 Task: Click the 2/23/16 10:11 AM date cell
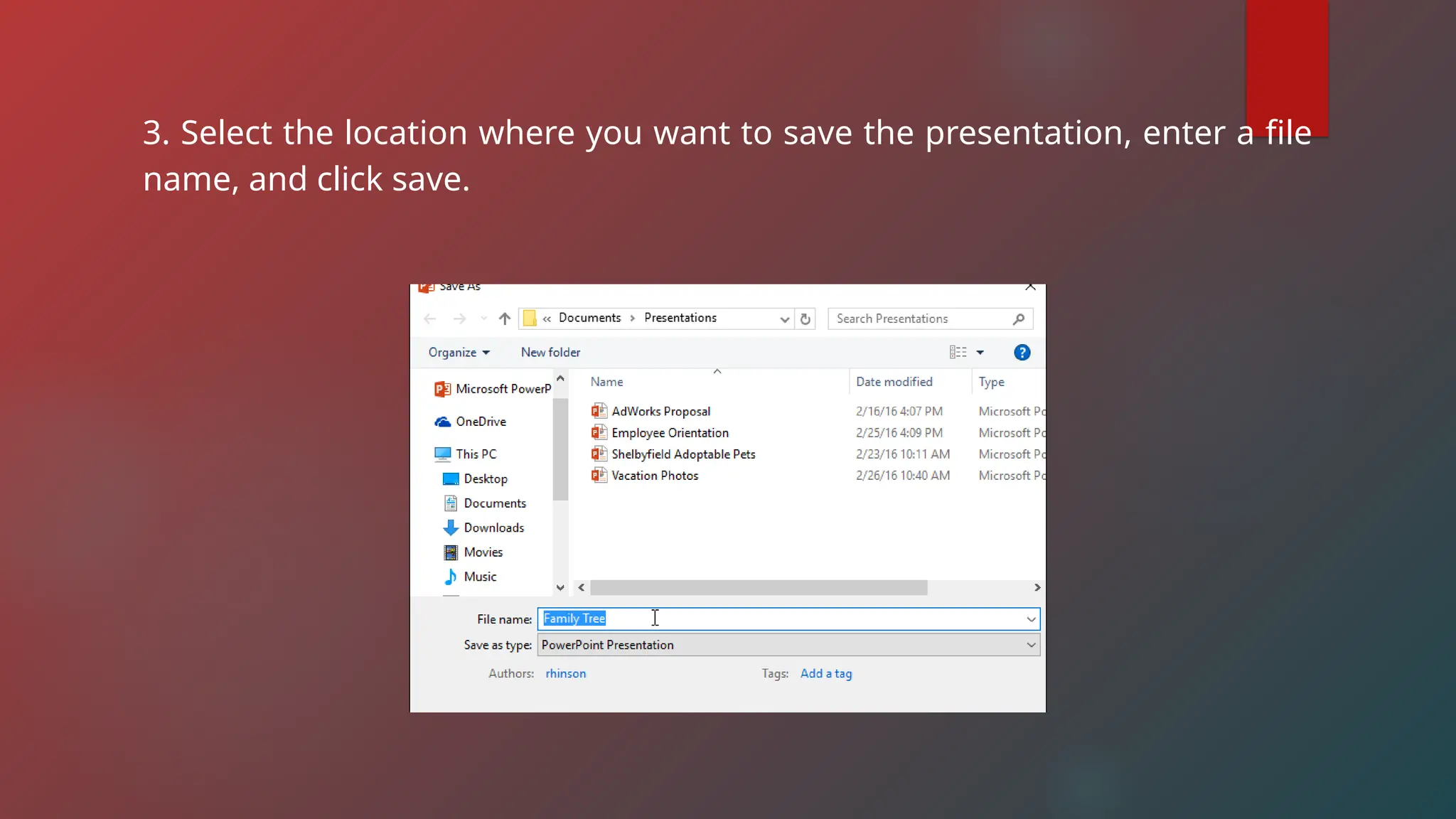903,454
